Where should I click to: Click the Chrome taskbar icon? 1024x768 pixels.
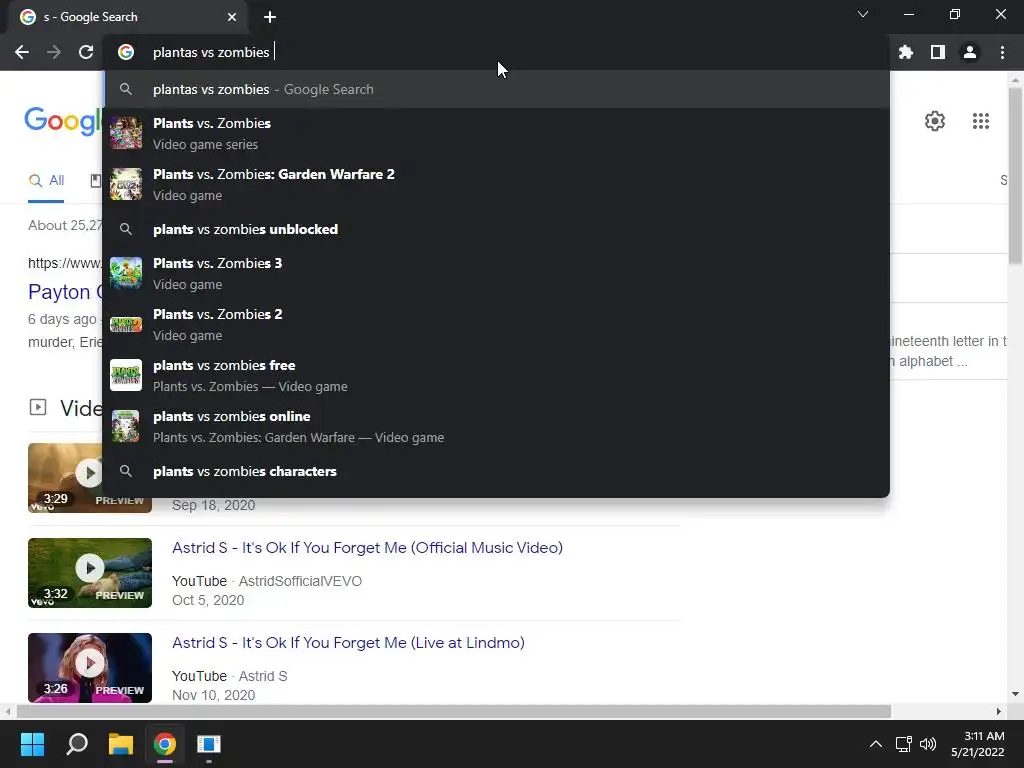pyautogui.click(x=165, y=744)
